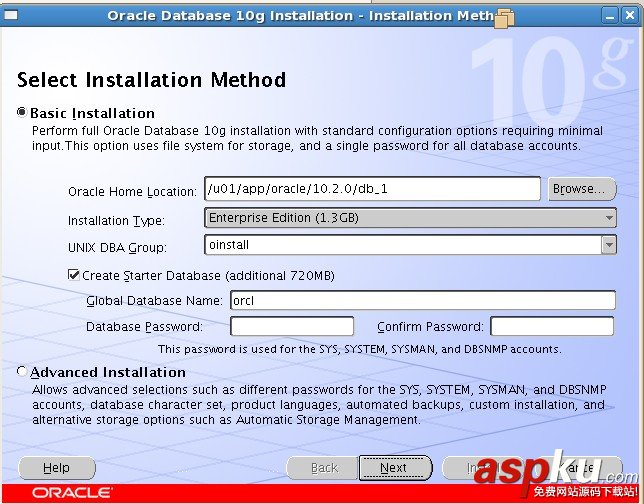644x504 pixels.
Task: Close the Oracle installer window
Action: point(630,16)
